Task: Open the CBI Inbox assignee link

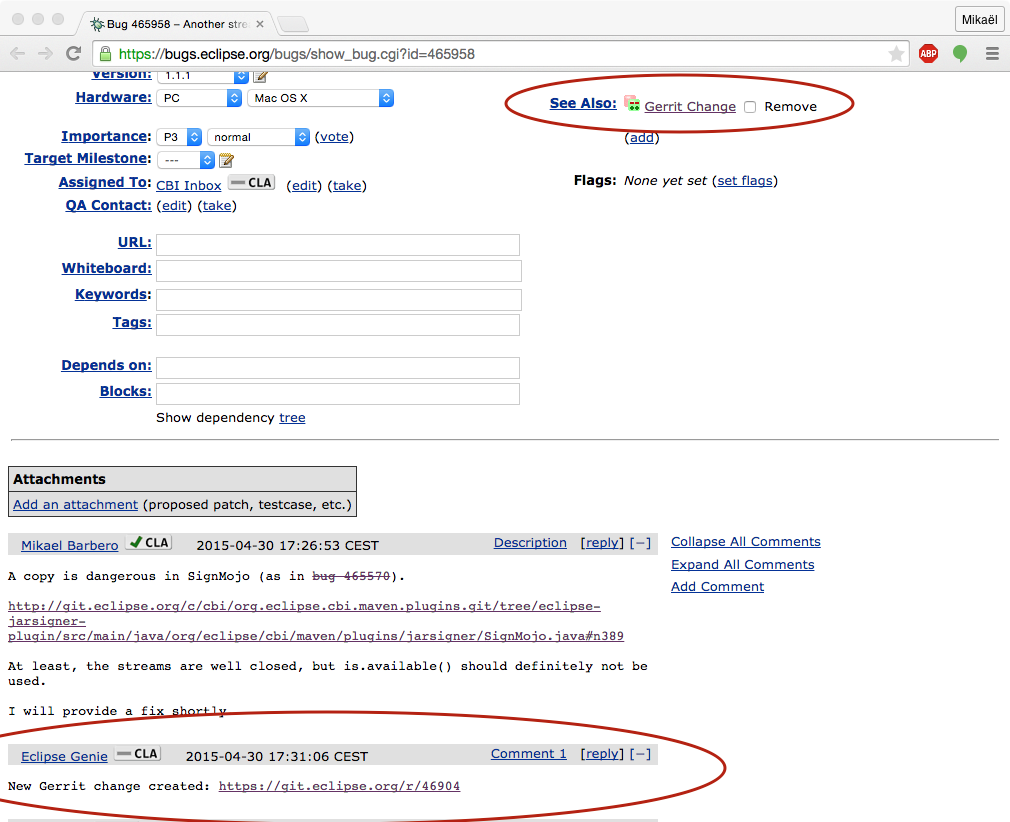Action: click(189, 186)
